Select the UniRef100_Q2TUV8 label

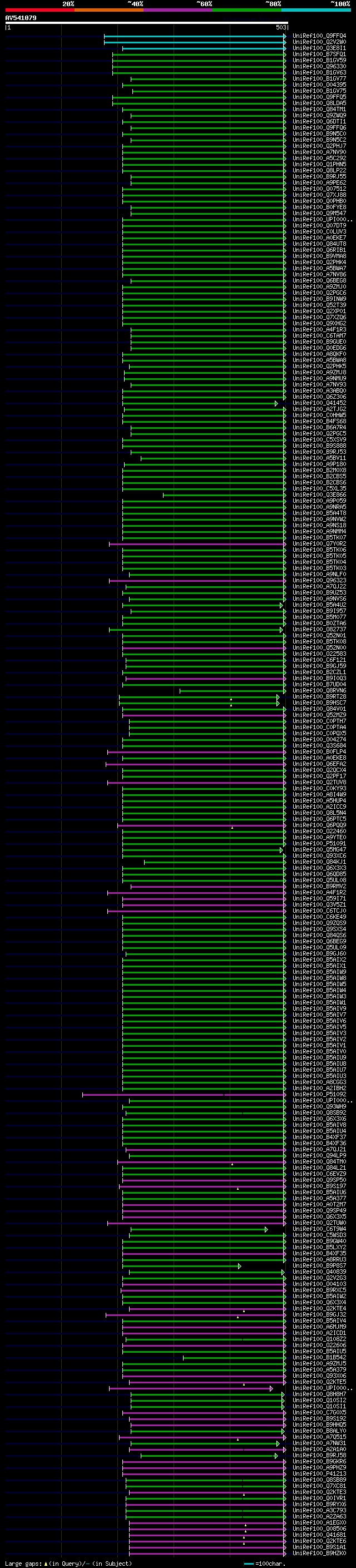pos(319,782)
